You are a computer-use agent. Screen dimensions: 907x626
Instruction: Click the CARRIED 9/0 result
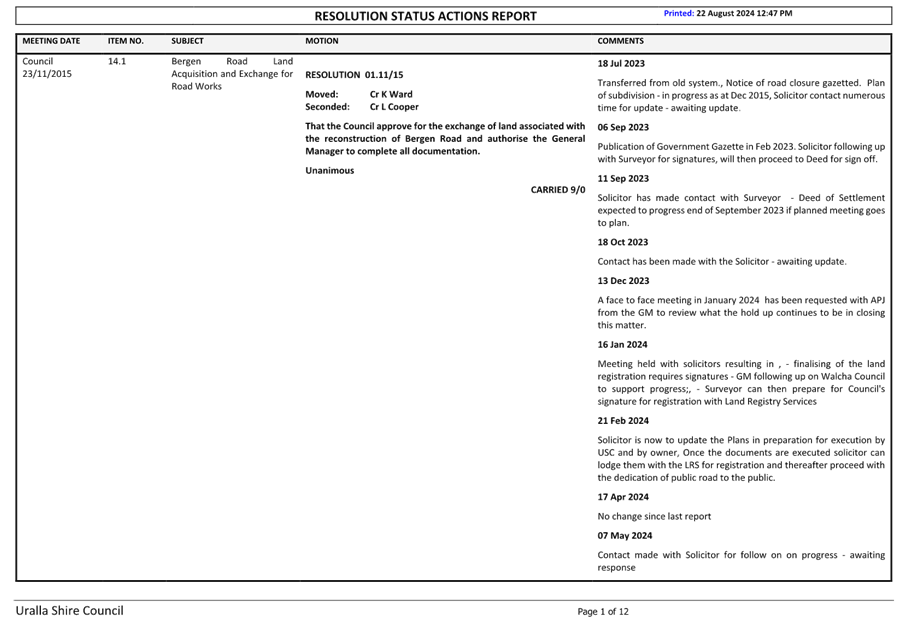coord(558,189)
